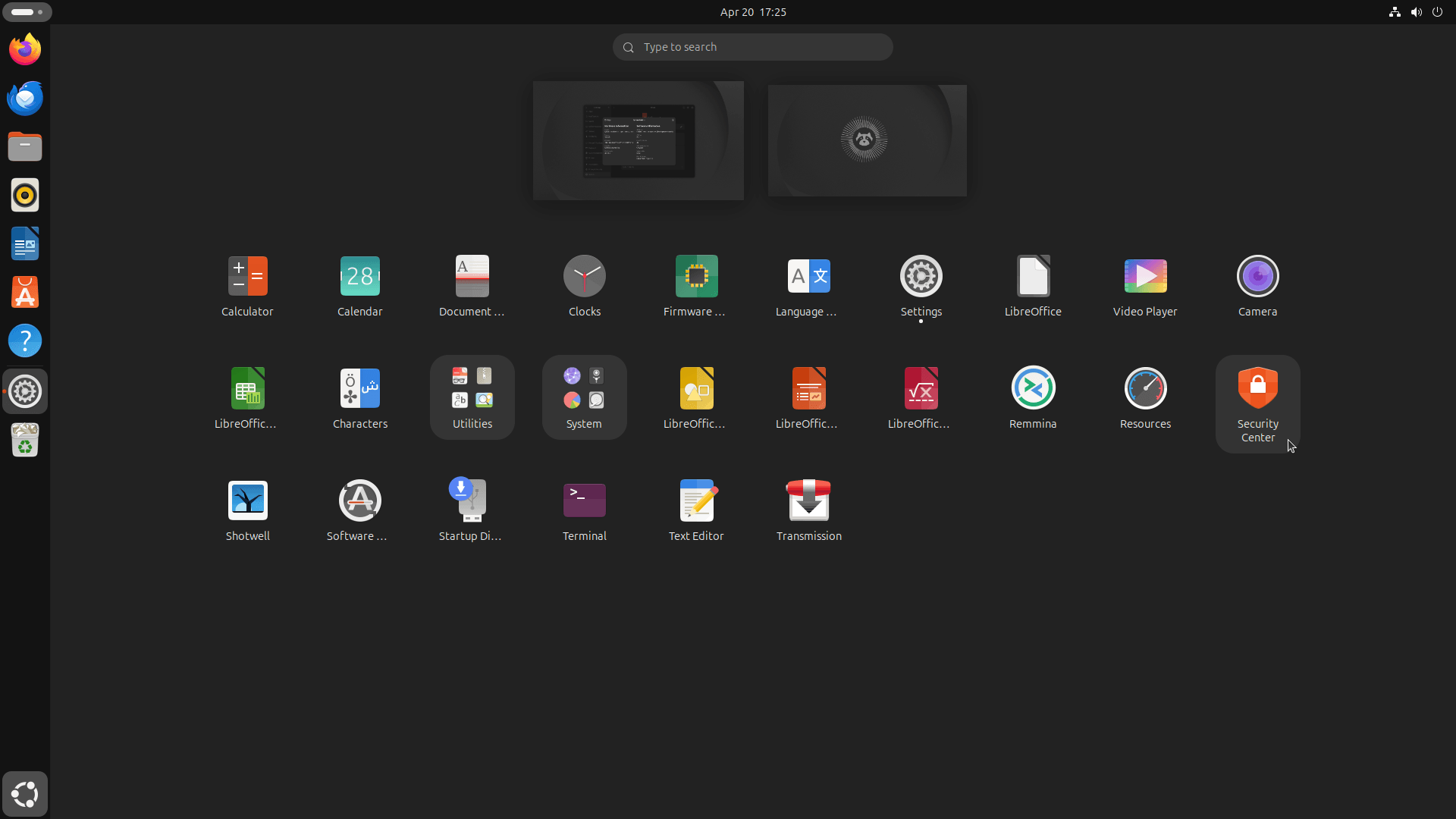Click the Type to search field
The width and height of the screenshot is (1456, 819).
click(752, 46)
